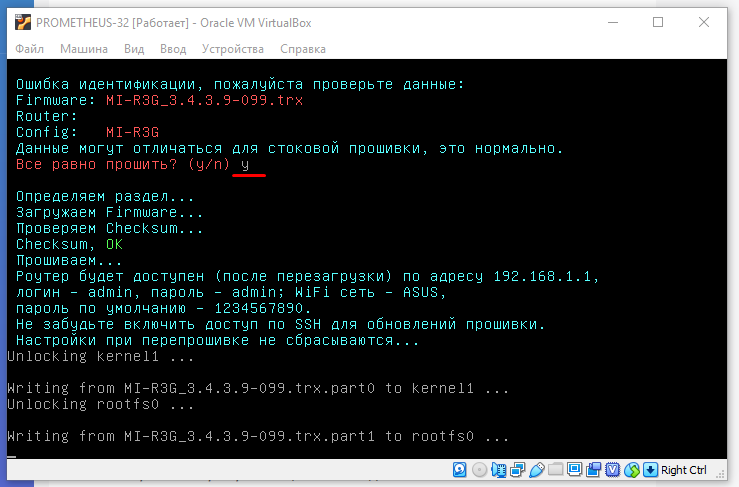The width and height of the screenshot is (739, 487).
Task: Open the shared folders status icon
Action: (555, 470)
